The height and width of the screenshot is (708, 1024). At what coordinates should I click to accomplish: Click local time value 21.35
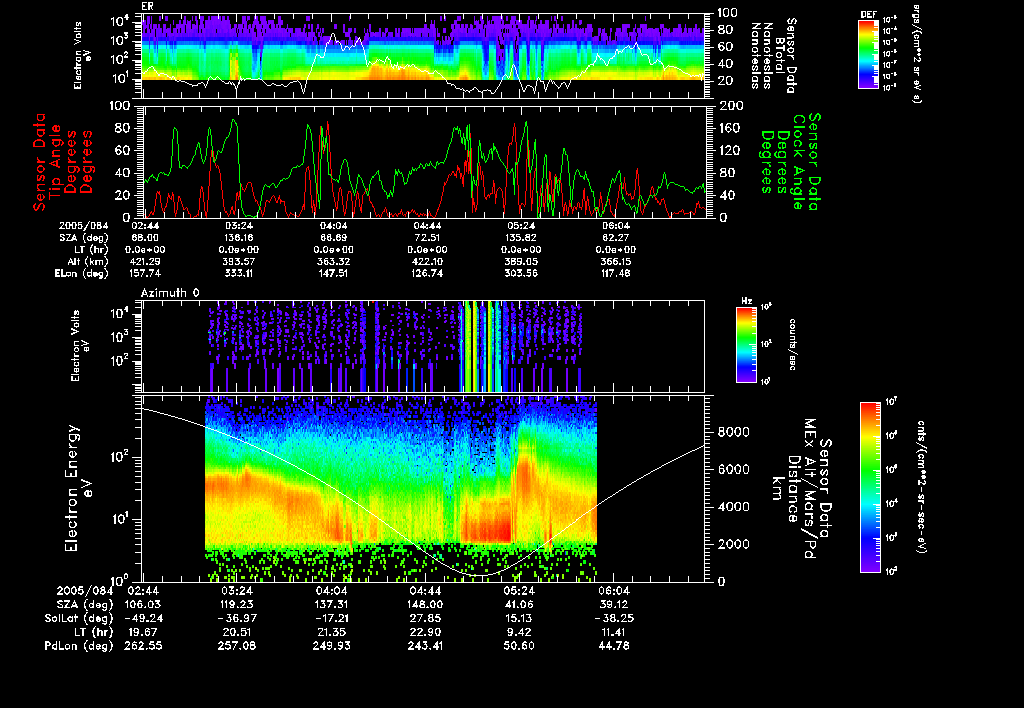pyautogui.click(x=331, y=632)
